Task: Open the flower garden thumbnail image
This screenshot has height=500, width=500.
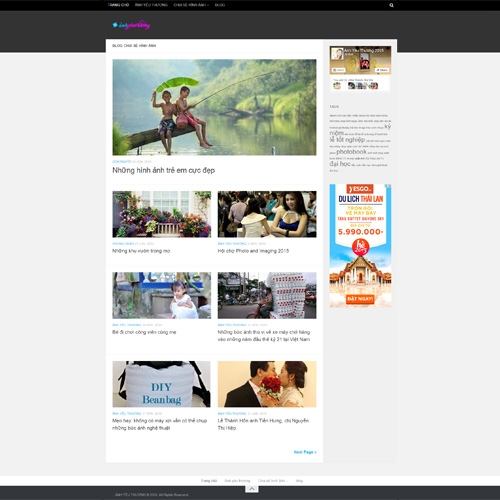Action: point(162,214)
